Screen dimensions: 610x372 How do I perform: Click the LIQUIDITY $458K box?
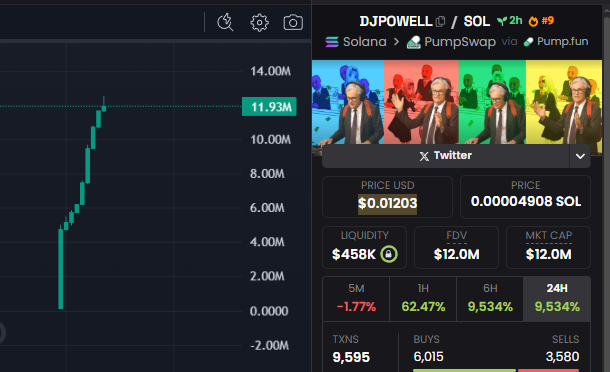(x=365, y=247)
